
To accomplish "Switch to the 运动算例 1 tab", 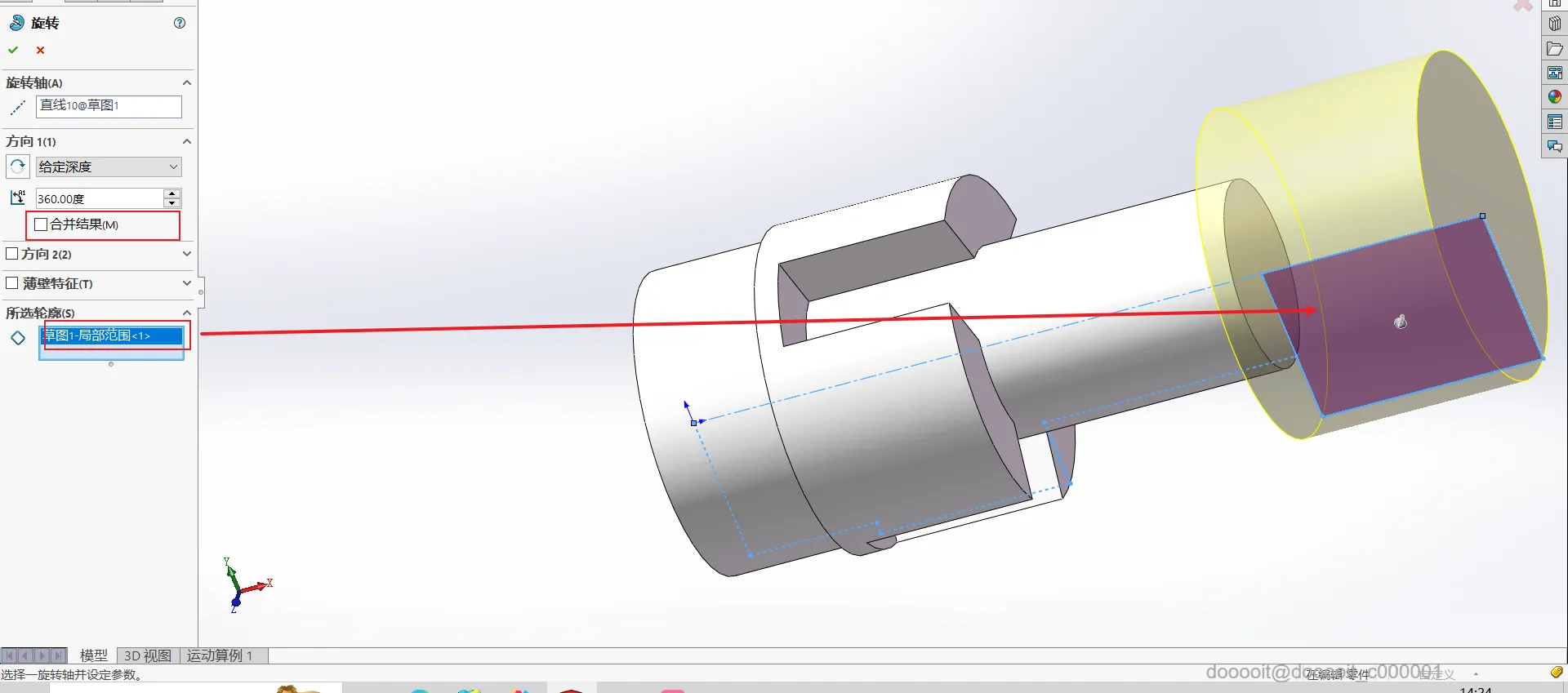I will 220,655.
